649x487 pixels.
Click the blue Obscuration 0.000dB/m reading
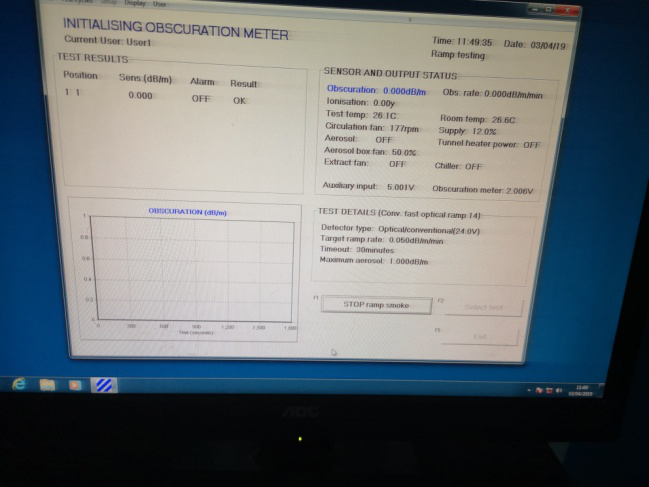coord(376,91)
